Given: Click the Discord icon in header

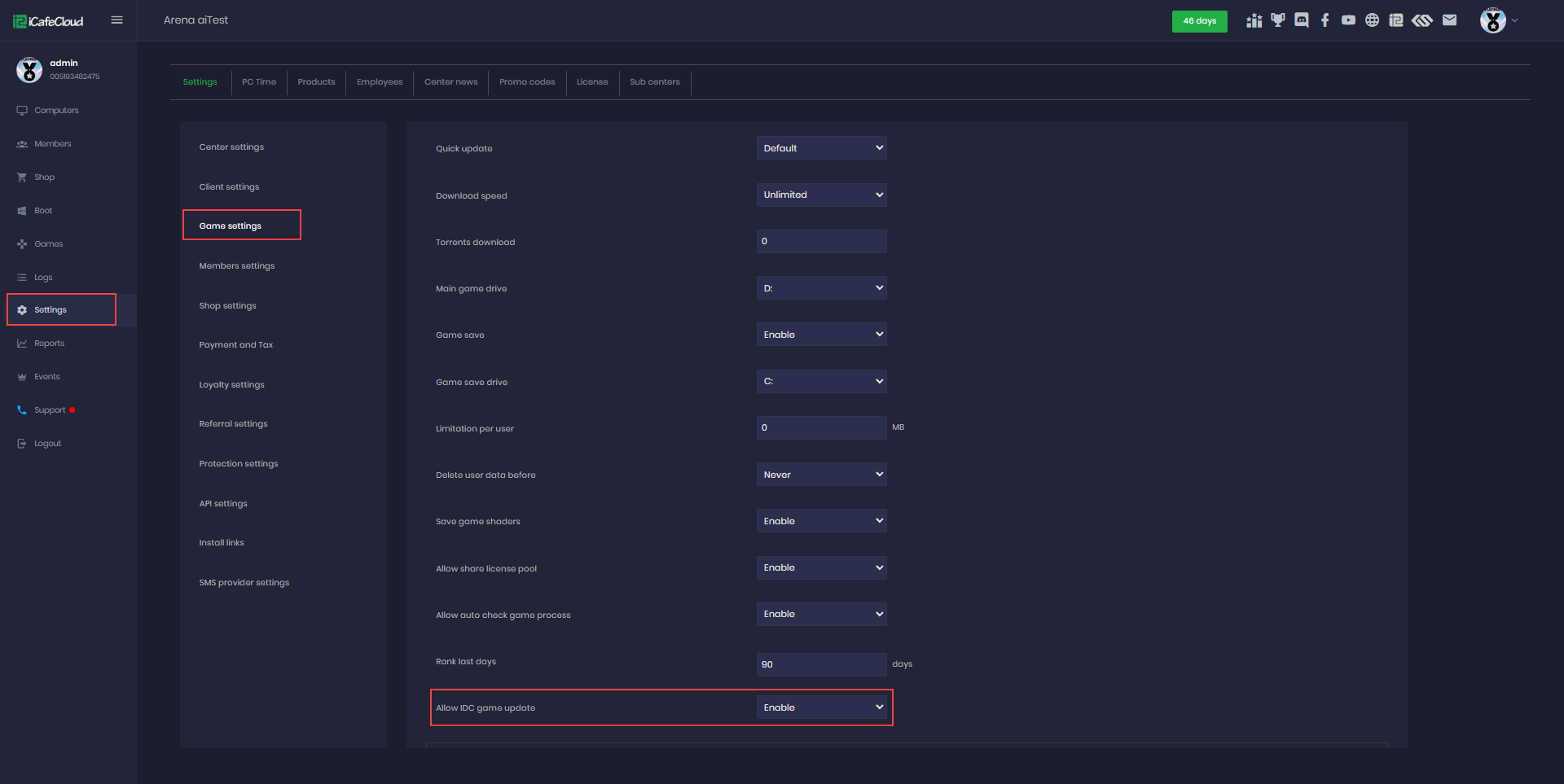Looking at the screenshot, I should 1302,20.
